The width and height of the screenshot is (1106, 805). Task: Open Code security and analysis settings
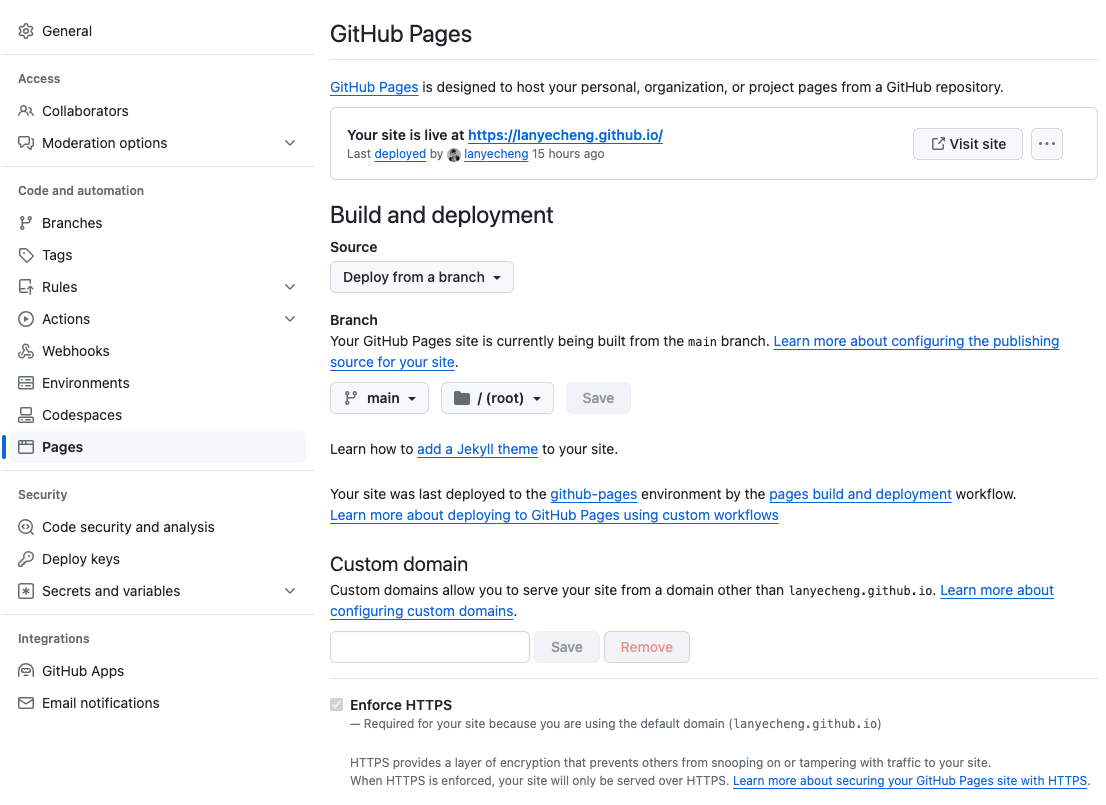(x=128, y=527)
